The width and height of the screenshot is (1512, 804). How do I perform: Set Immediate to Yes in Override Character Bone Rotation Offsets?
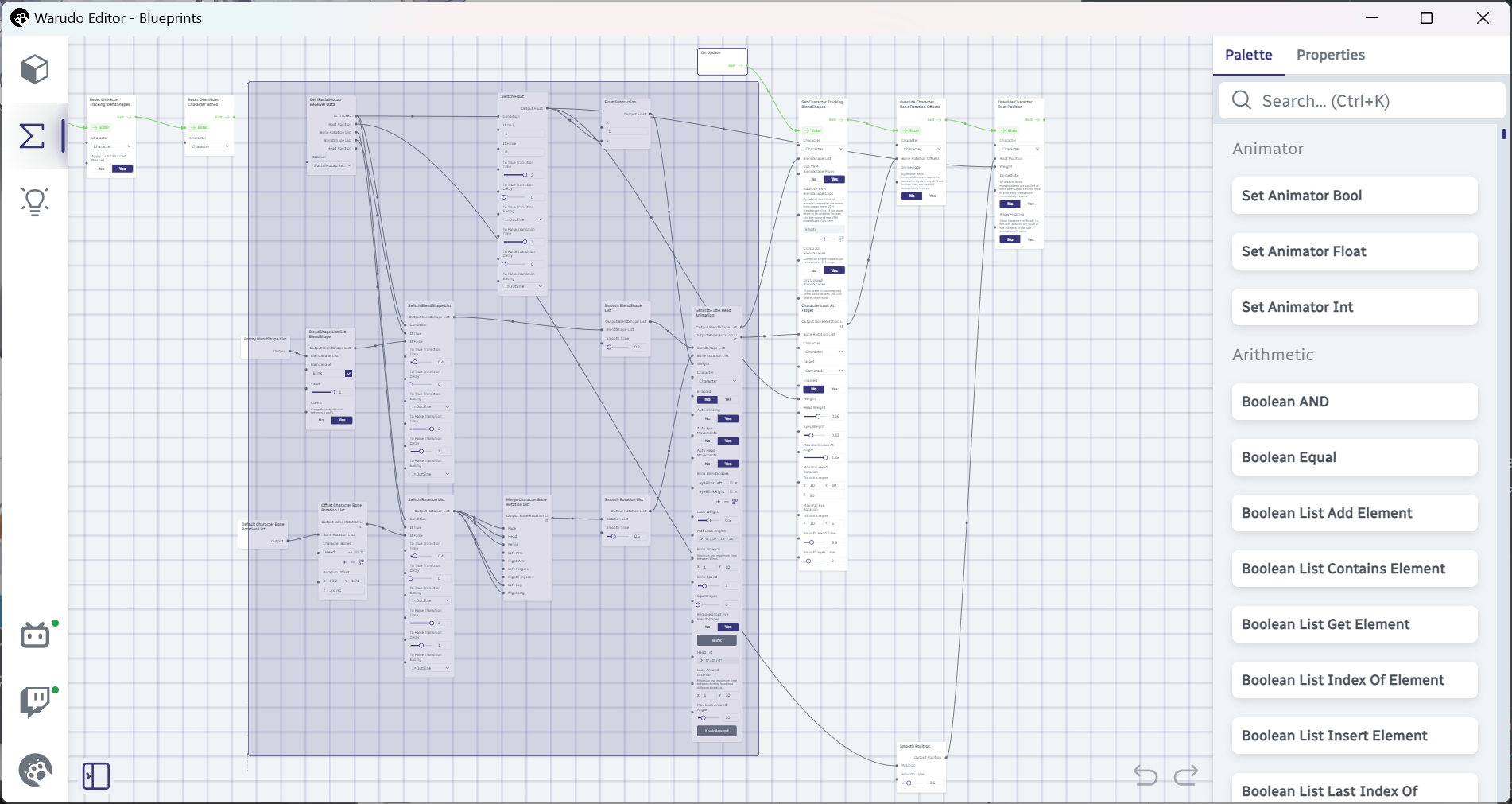pyautogui.click(x=932, y=196)
